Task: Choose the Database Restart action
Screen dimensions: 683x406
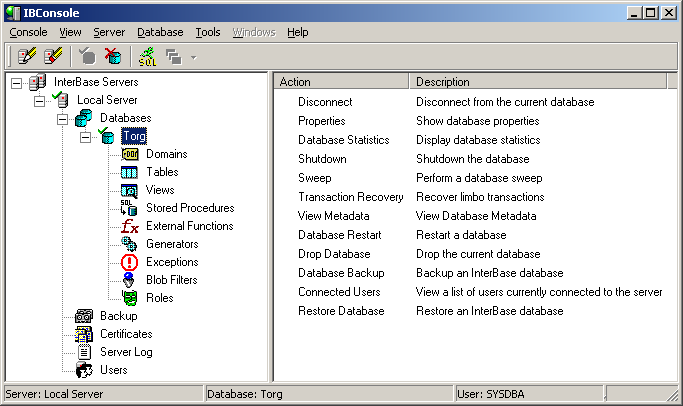Action: (340, 235)
